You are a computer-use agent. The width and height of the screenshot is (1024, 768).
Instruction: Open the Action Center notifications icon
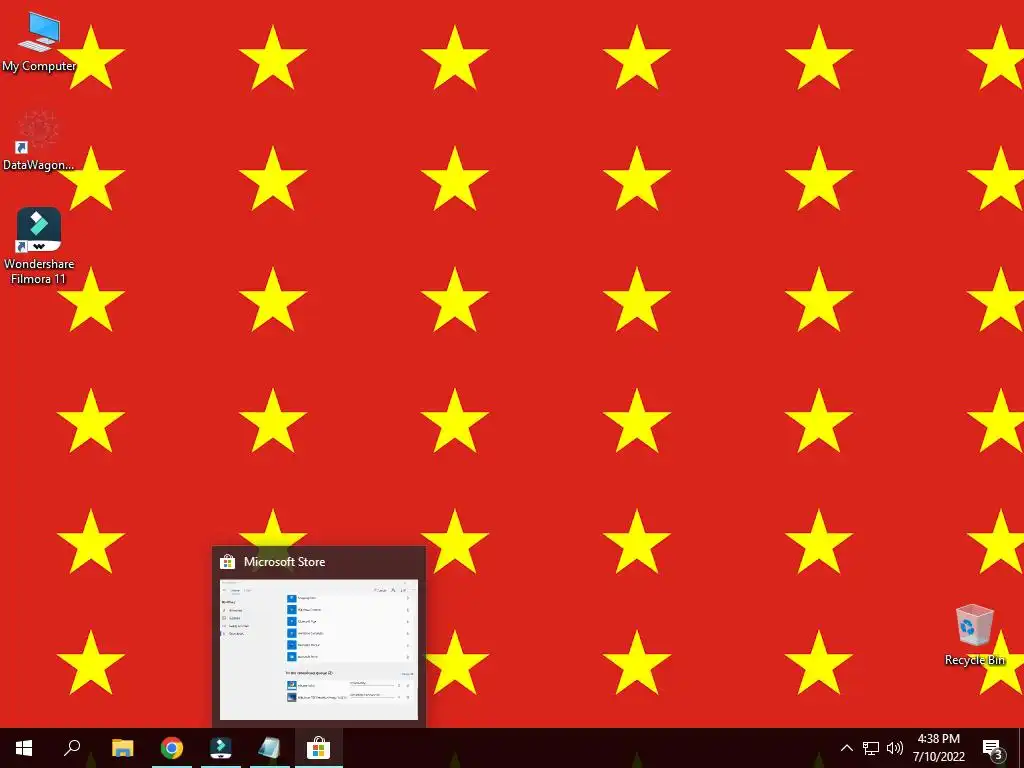point(993,748)
